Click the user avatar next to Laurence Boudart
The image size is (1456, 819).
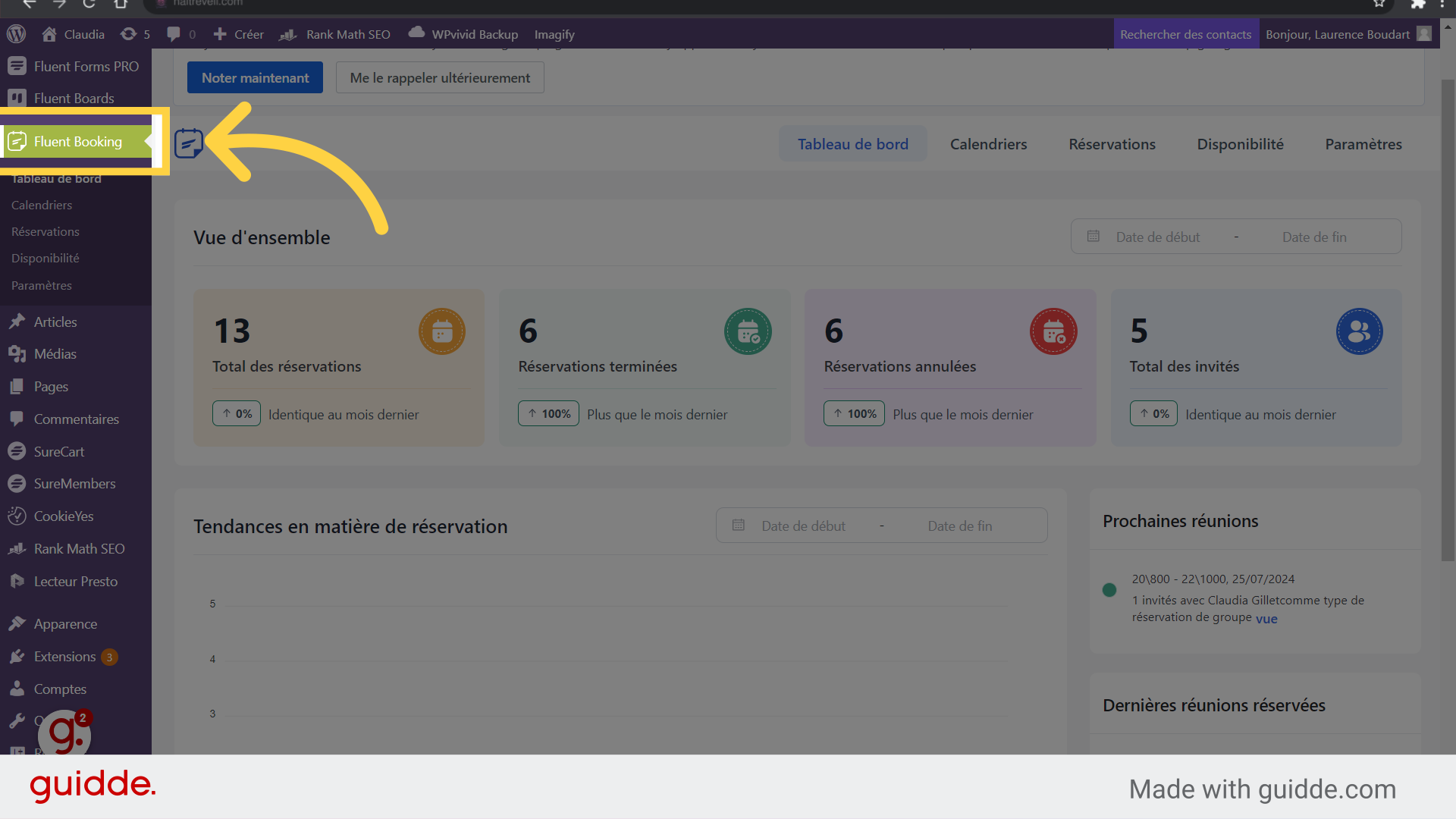click(x=1424, y=34)
